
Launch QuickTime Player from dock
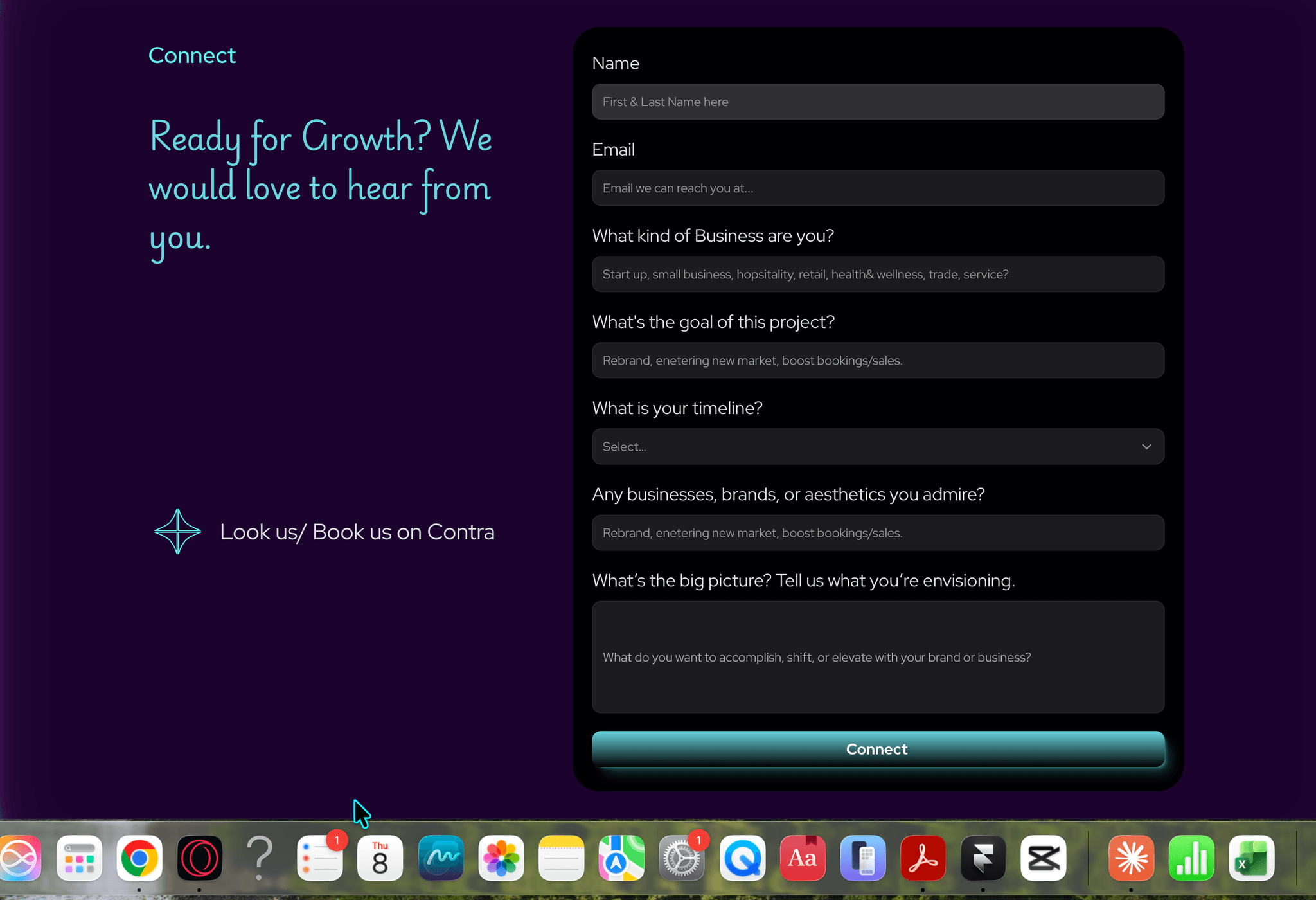(742, 858)
